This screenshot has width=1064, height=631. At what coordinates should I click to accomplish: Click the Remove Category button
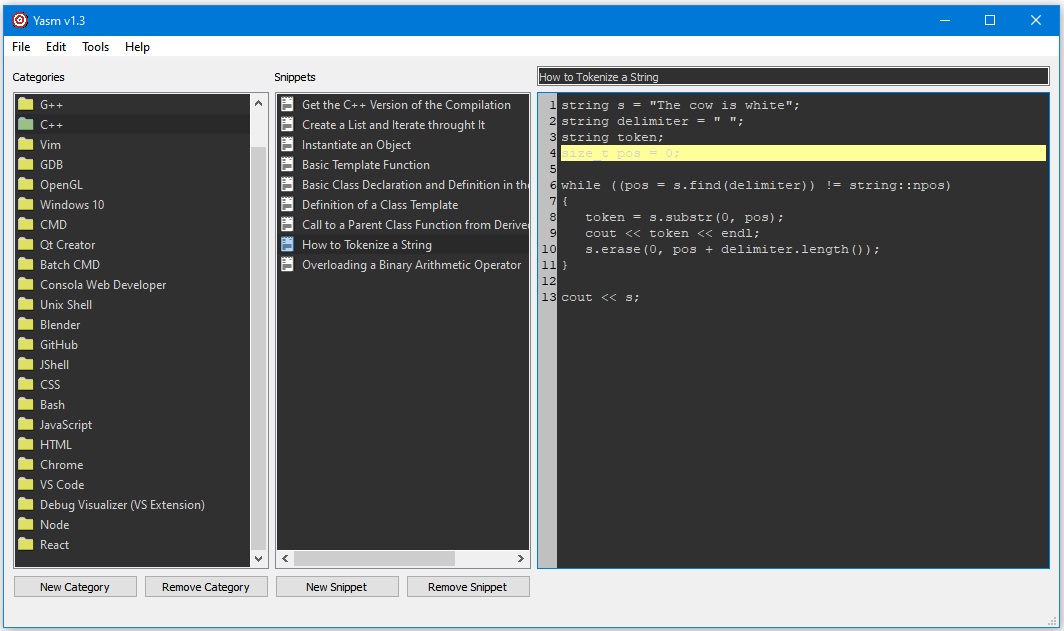206,587
